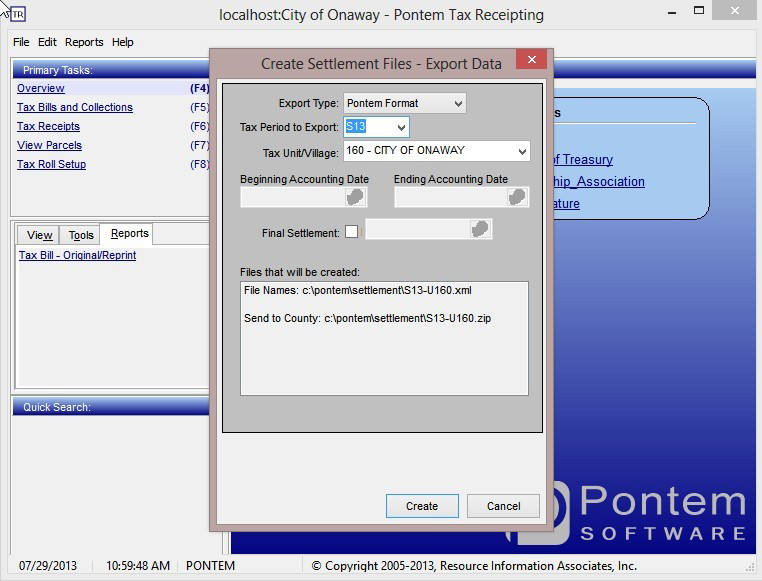Screen dimensions: 762x581
Task: Open Tax Bill - Original/Reprint report link
Action: pos(77,256)
